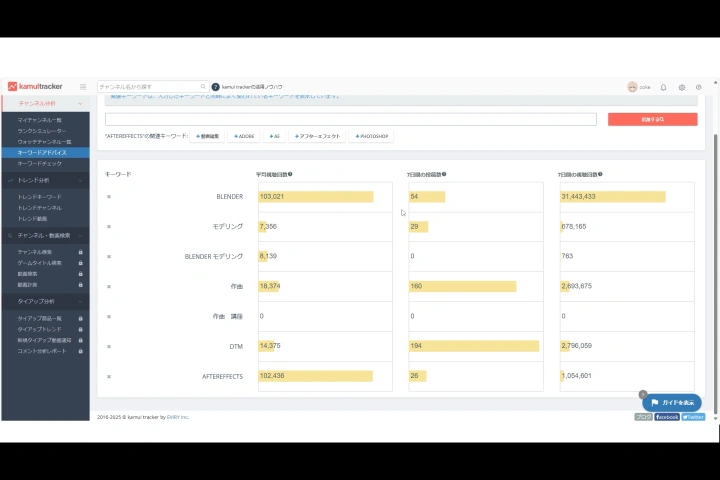Click the BLENDER 103,021 average views bar
Image resolution: width=720 pixels, height=480 pixels.
point(316,197)
